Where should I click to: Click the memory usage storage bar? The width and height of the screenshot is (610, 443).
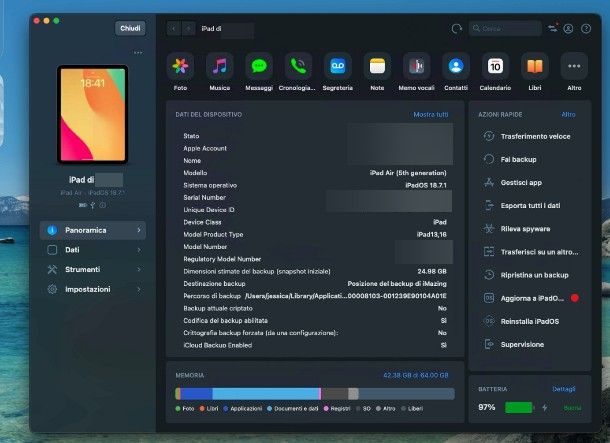(x=311, y=393)
